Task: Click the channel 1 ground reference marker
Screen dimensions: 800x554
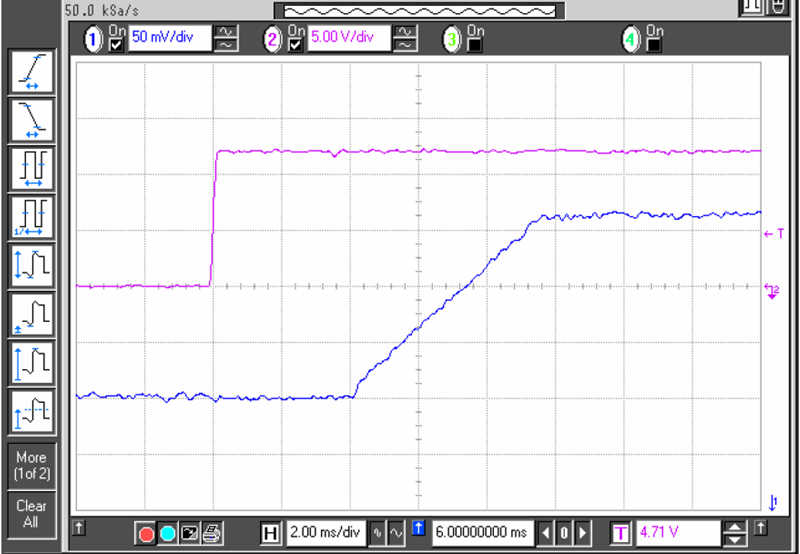Action: 773,502
